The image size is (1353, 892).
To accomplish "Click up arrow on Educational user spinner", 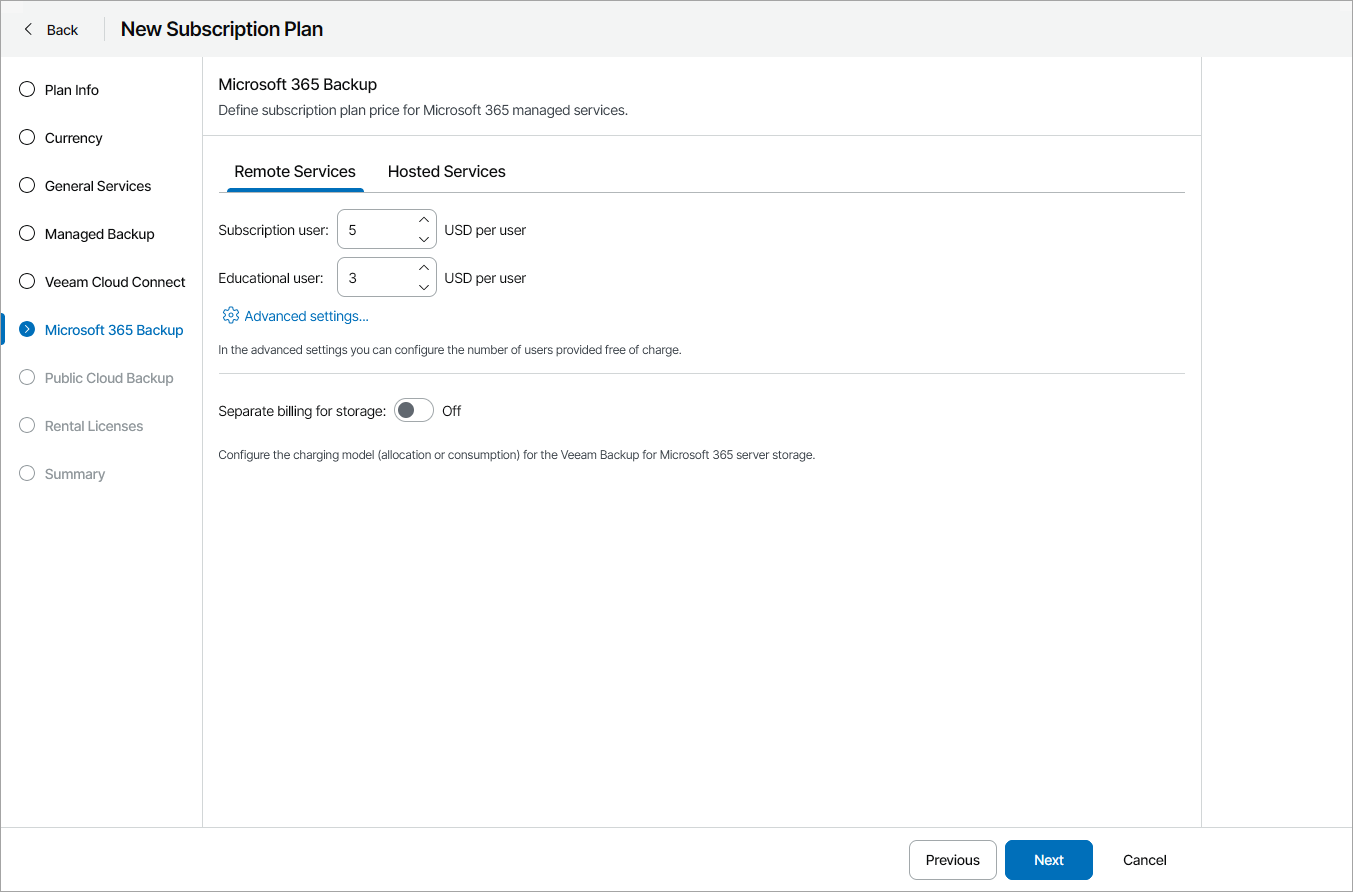I will [423, 268].
